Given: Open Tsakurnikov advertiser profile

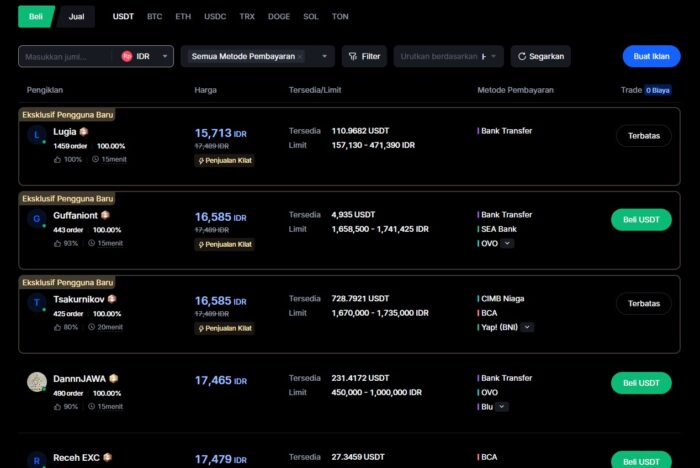Looking at the screenshot, I should tap(79, 299).
